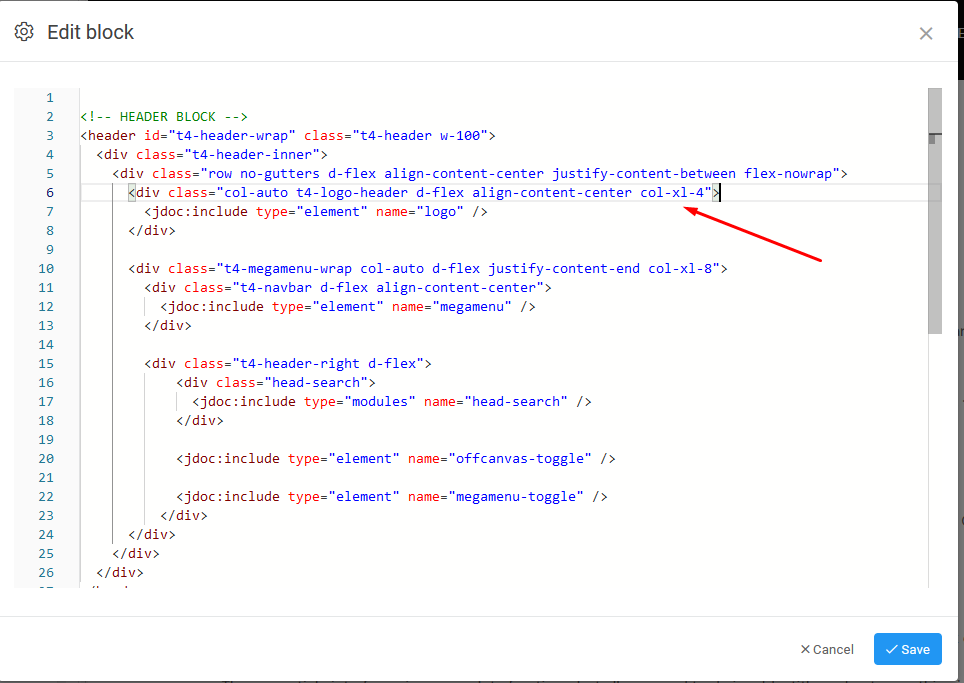Click type="modules" on line 17

click(x=360, y=402)
